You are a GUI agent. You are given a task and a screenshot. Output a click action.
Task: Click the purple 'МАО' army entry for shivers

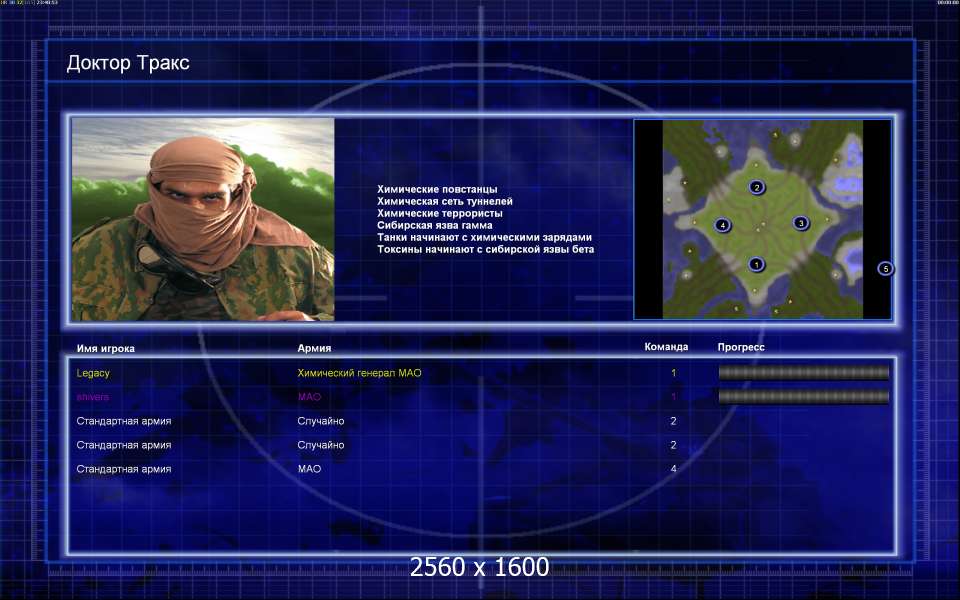coord(309,397)
